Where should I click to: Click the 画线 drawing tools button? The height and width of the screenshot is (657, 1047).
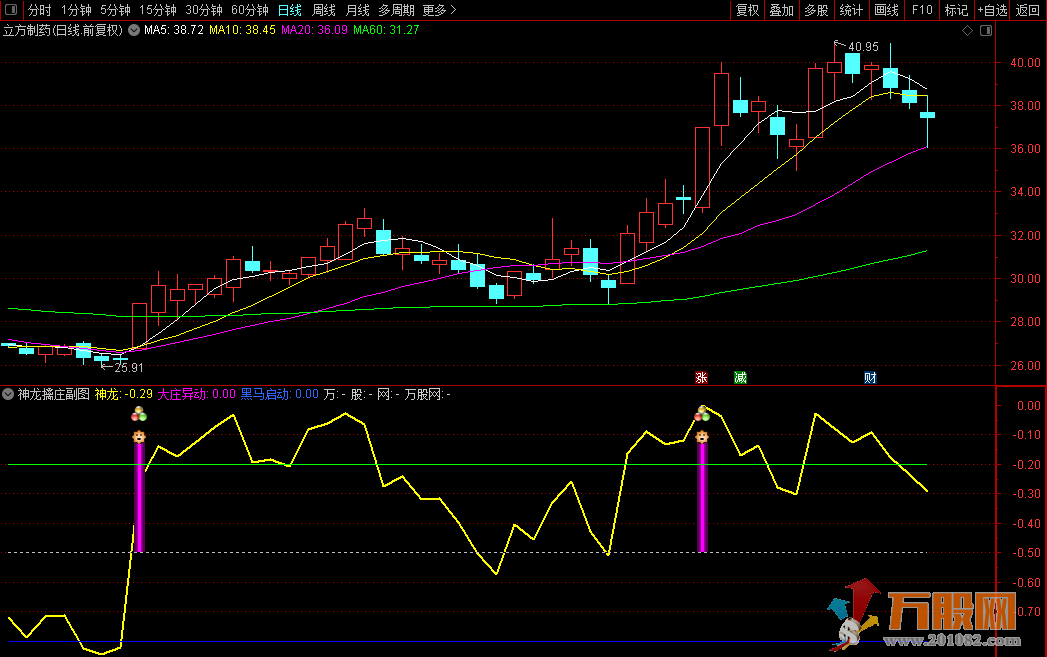click(886, 11)
